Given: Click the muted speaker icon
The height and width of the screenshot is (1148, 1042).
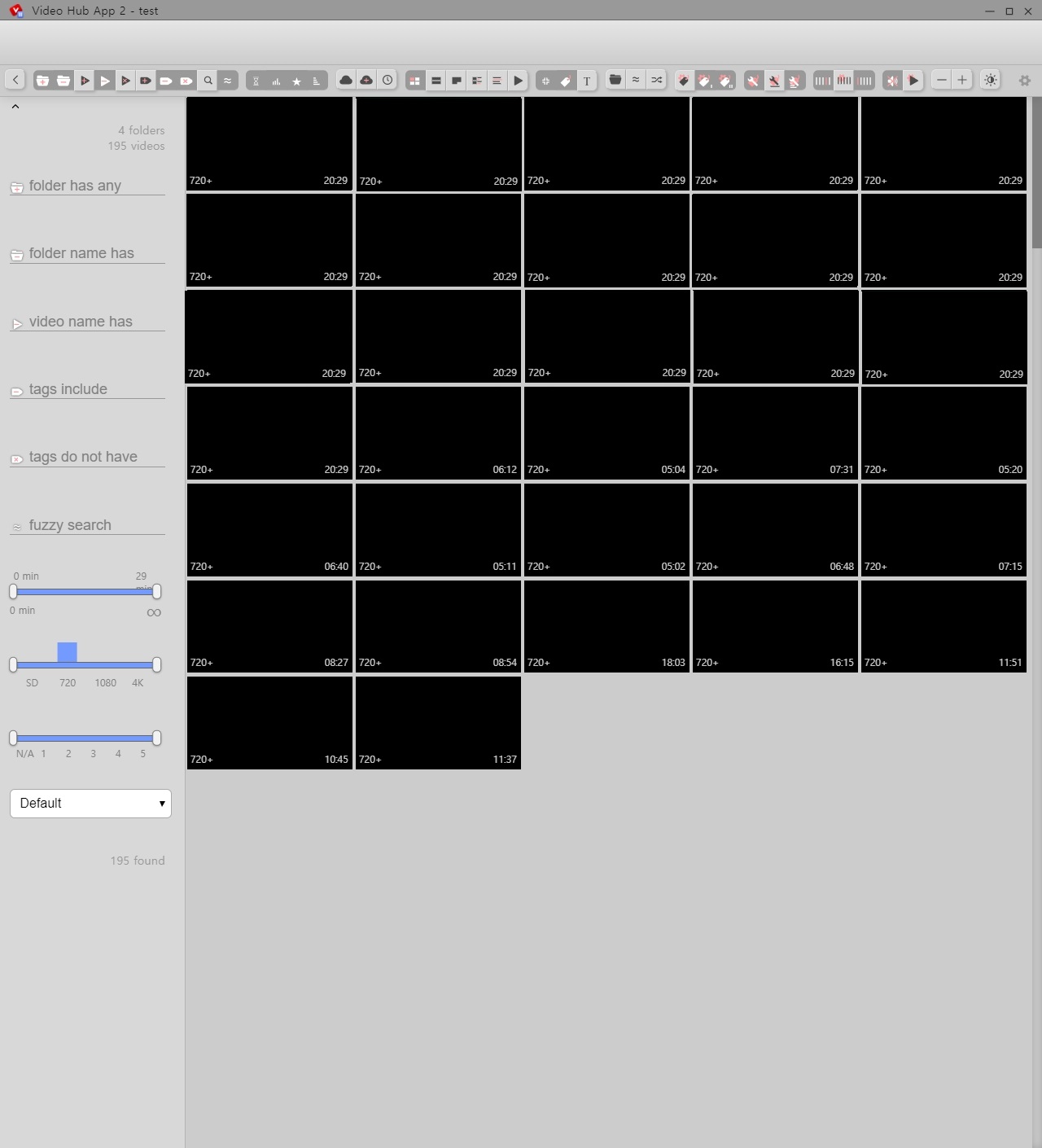Looking at the screenshot, I should point(893,81).
